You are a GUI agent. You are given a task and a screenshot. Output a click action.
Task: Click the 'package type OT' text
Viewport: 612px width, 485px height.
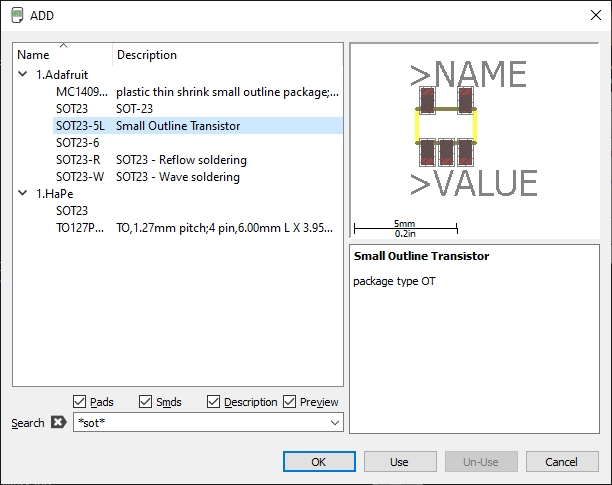coord(394,281)
